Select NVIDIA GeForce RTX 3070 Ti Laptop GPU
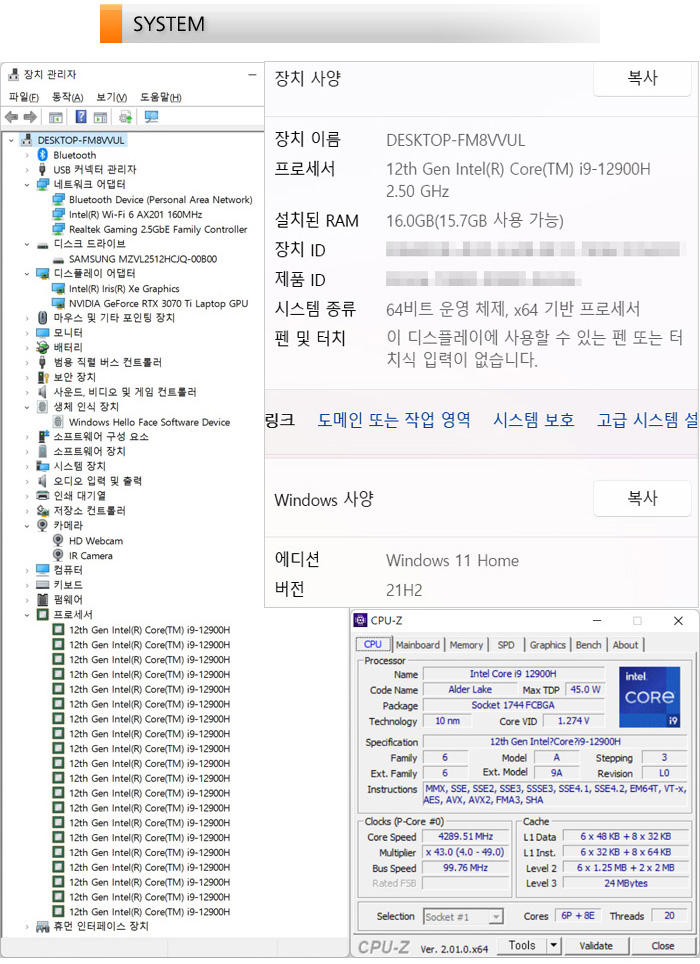 tap(159, 303)
